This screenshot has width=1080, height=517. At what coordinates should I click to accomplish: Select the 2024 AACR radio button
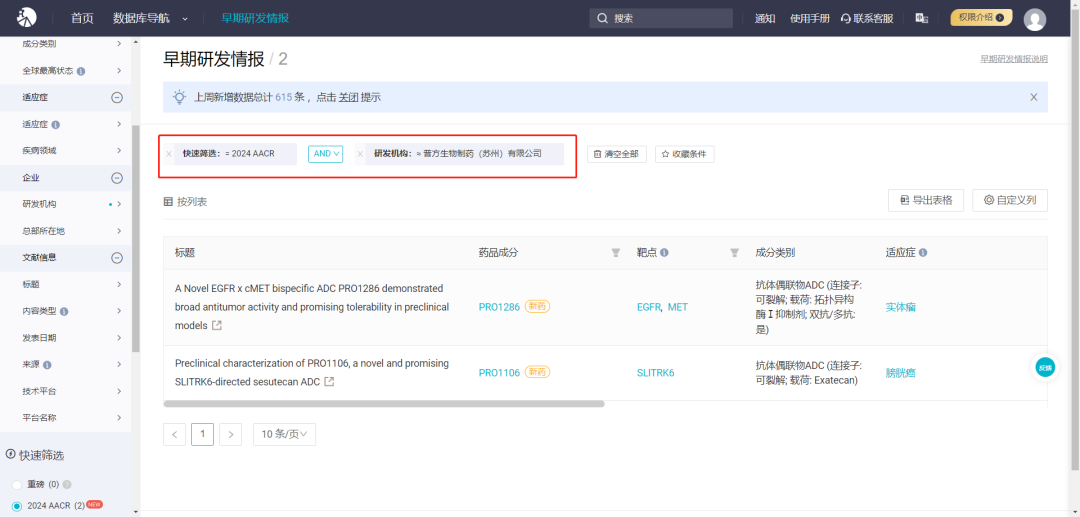point(17,505)
